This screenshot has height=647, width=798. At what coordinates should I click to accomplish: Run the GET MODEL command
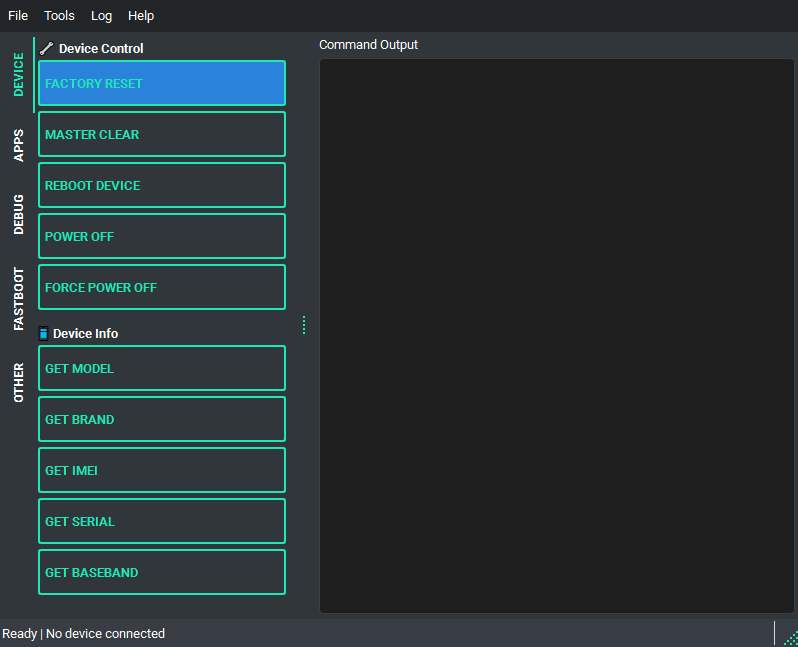pyautogui.click(x=162, y=368)
